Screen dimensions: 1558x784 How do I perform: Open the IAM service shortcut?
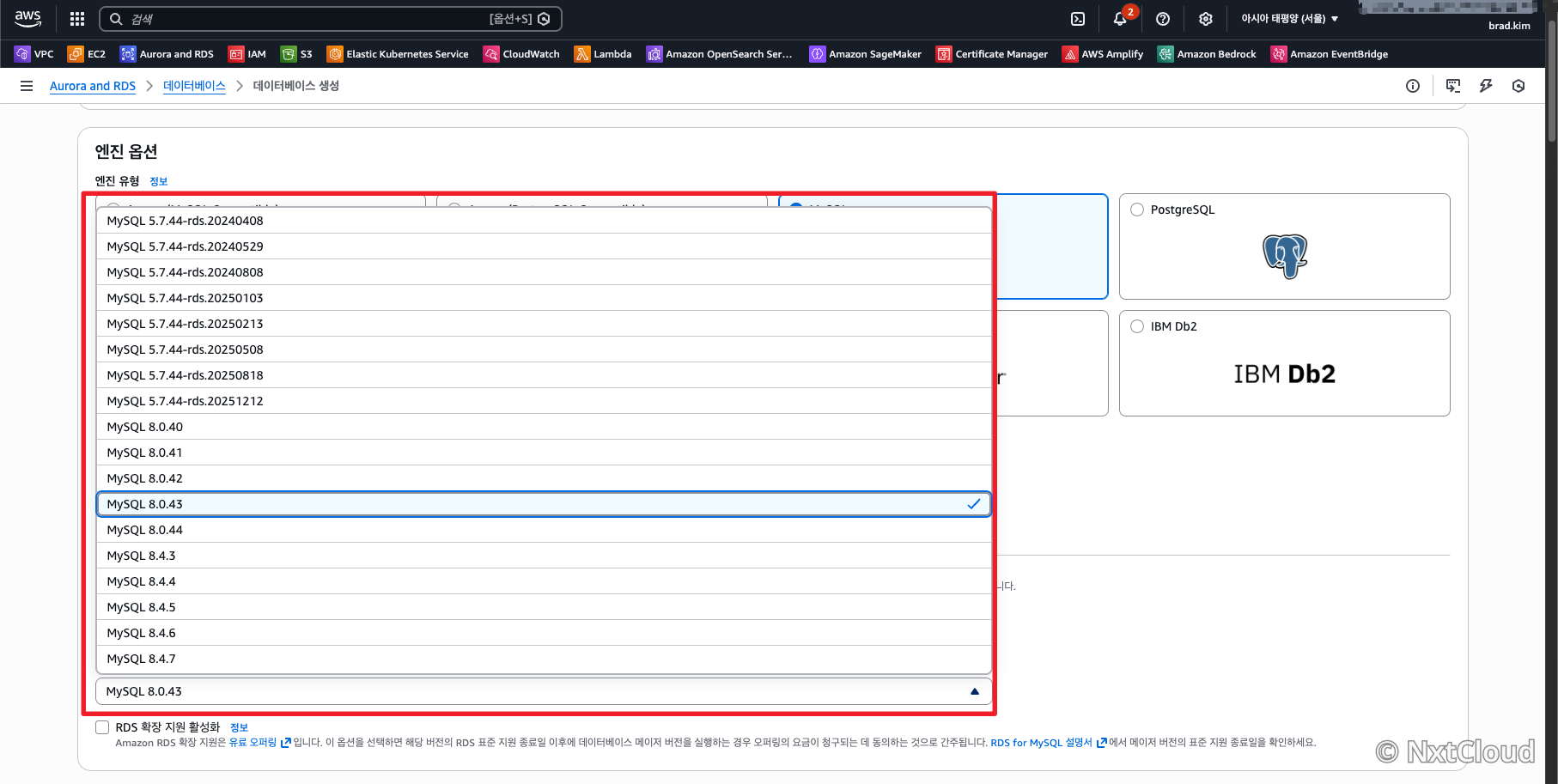coord(247,54)
